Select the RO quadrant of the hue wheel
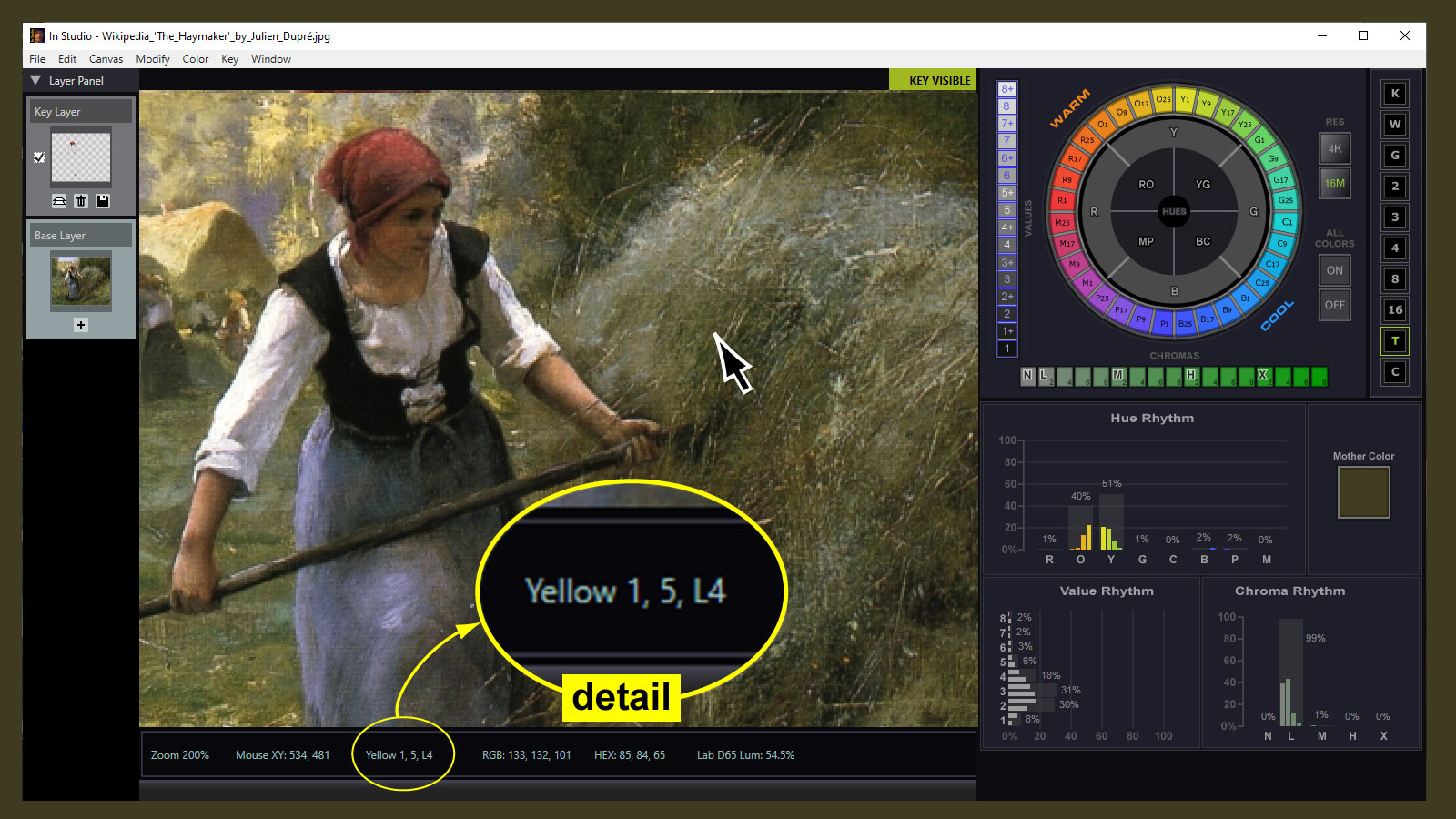Screen dimensions: 1456x819 (x=1146, y=184)
